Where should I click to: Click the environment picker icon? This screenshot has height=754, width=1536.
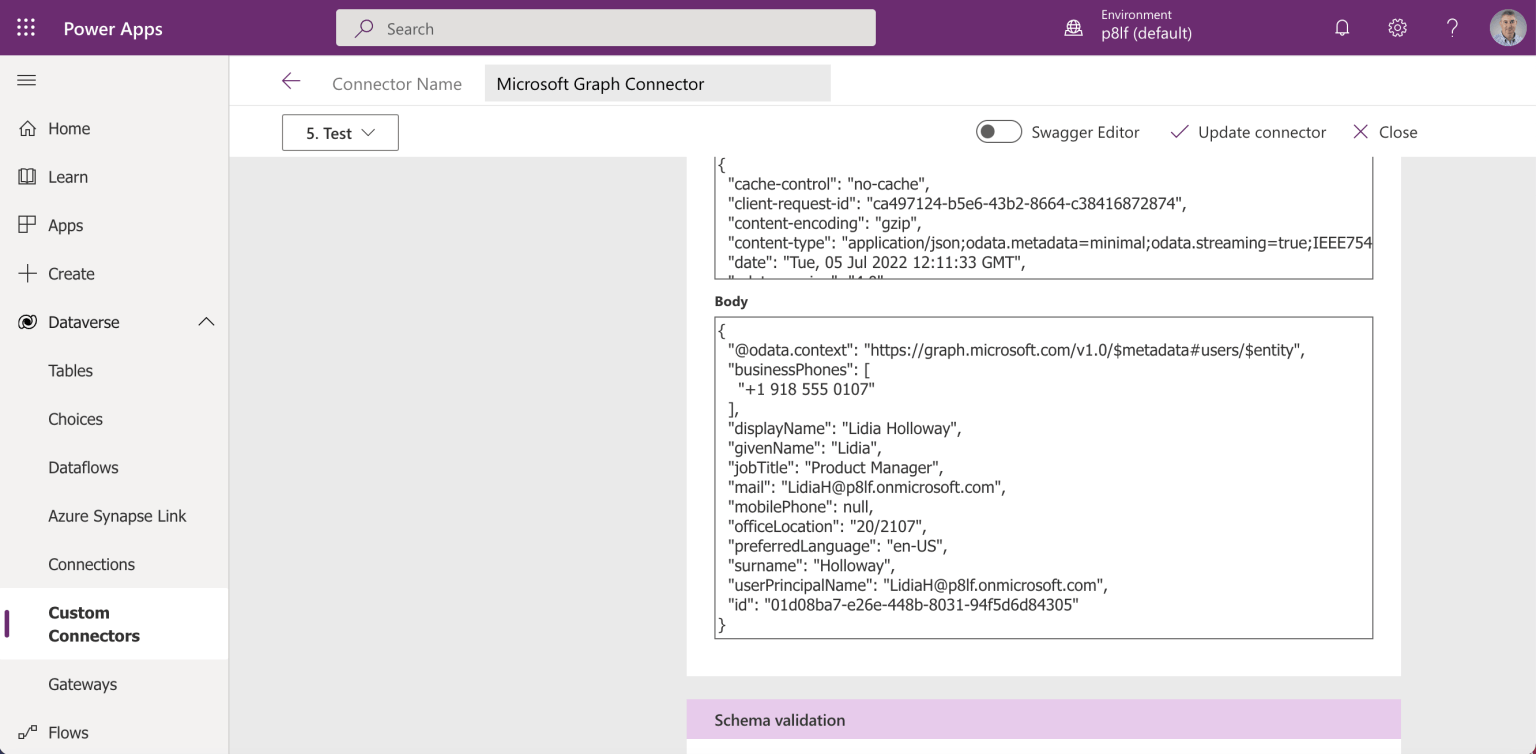tap(1073, 28)
